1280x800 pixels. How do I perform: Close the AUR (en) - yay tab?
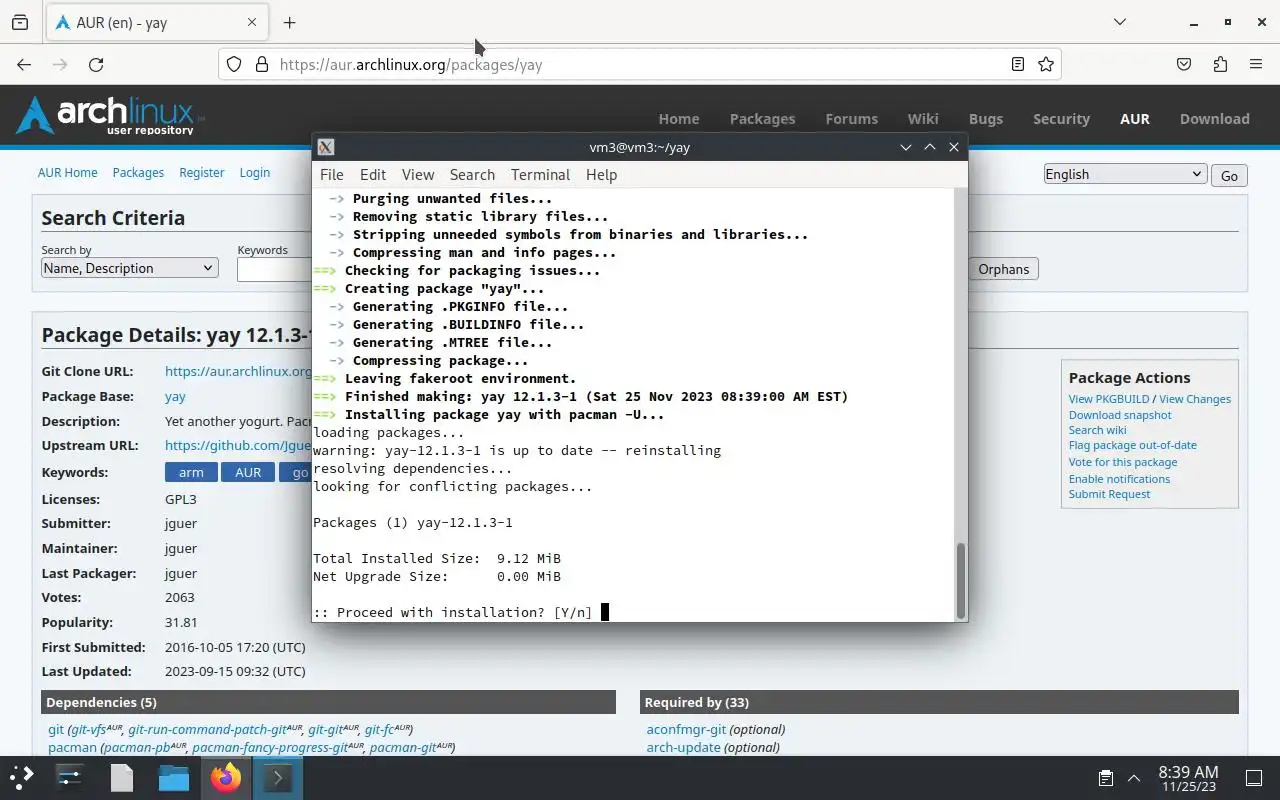(252, 22)
